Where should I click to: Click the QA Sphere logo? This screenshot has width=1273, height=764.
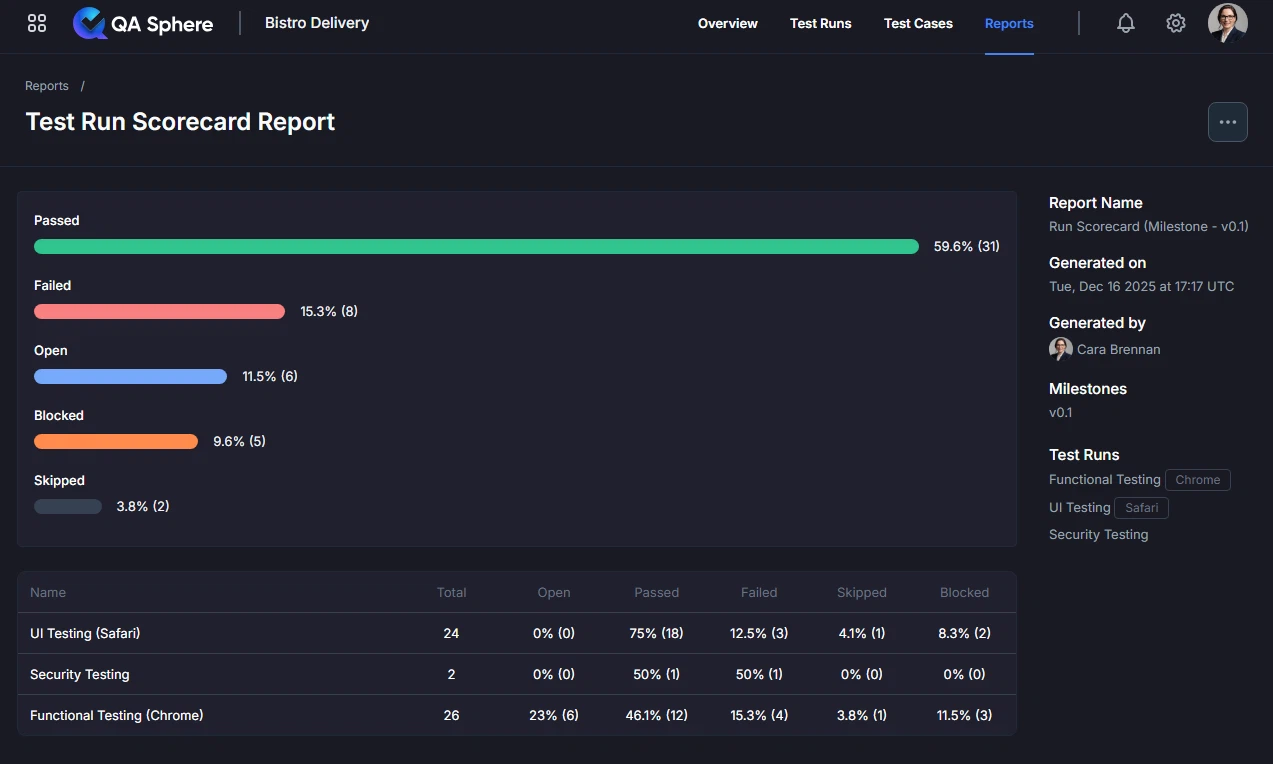pyautogui.click(x=143, y=23)
